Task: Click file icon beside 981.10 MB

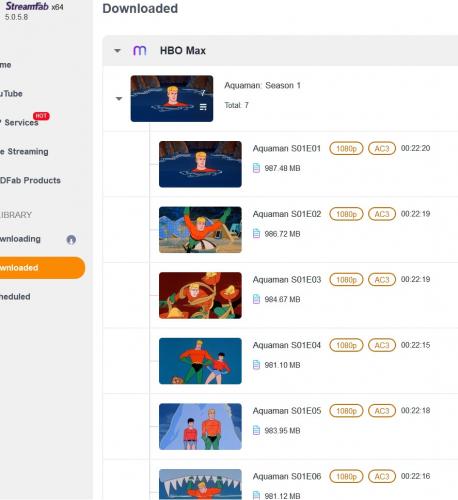Action: coord(256,365)
